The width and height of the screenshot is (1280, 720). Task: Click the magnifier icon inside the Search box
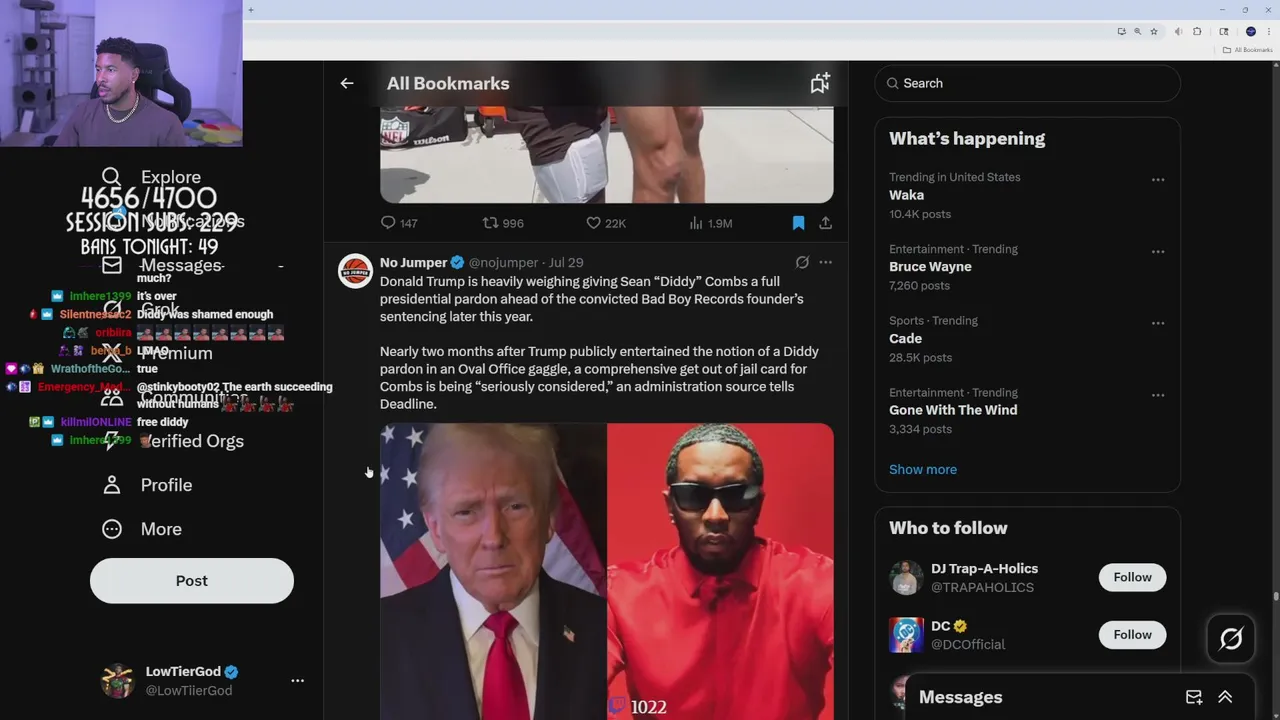coord(892,83)
